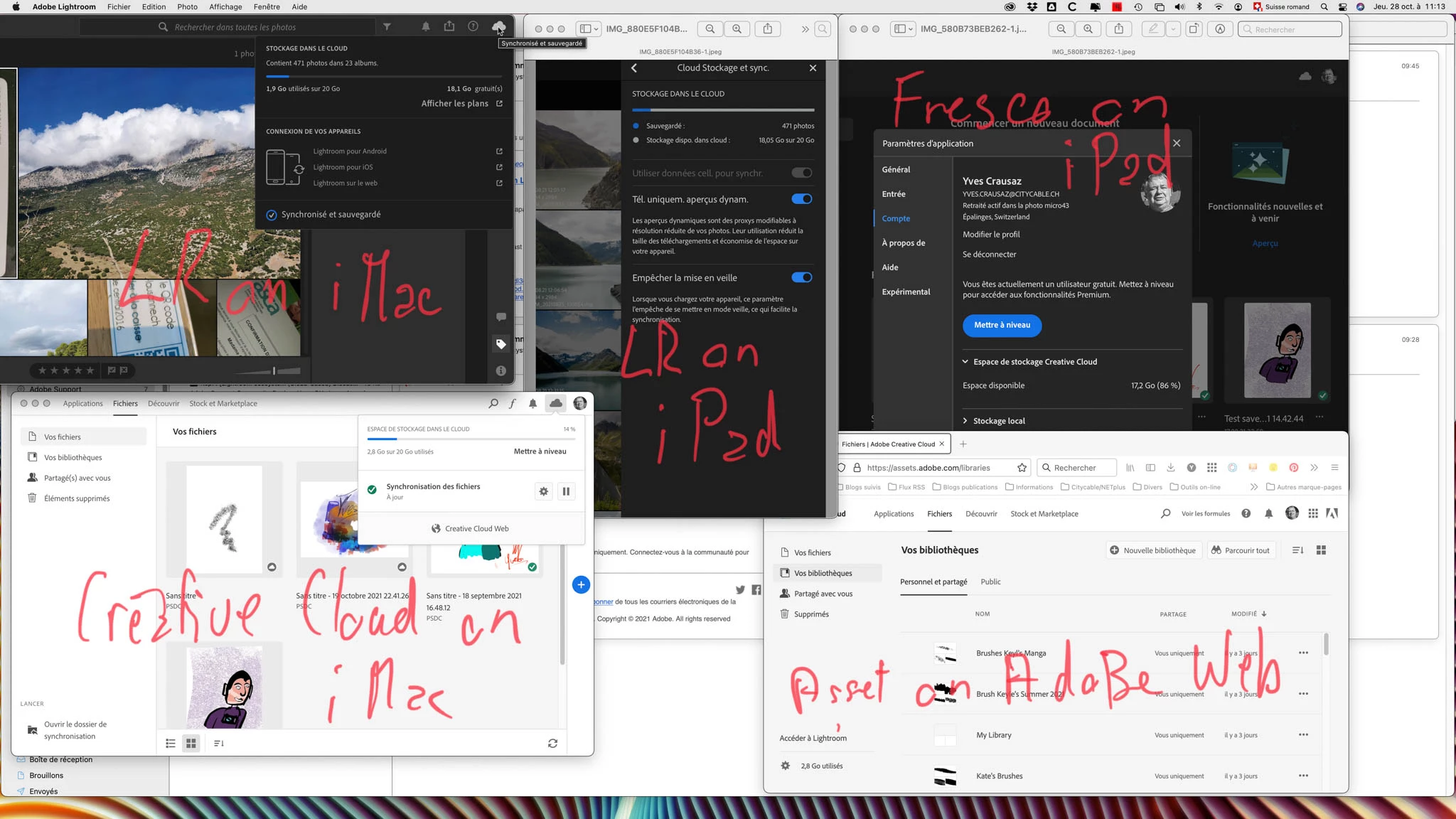Switch to grid view in libraries
Screen dimensions: 1456x819
pyautogui.click(x=1321, y=550)
